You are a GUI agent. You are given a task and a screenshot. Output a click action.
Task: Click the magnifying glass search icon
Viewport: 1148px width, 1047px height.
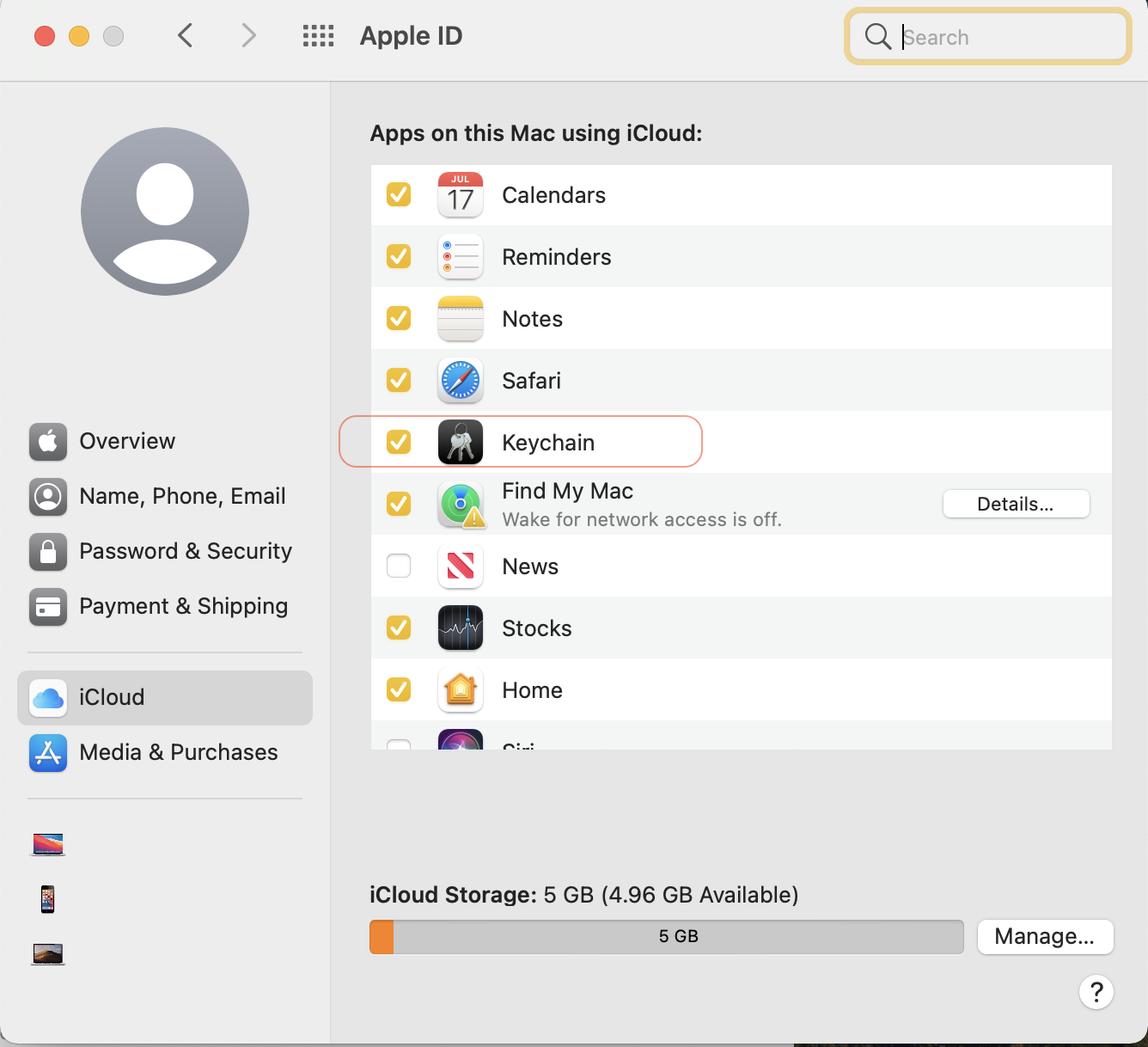(x=877, y=37)
